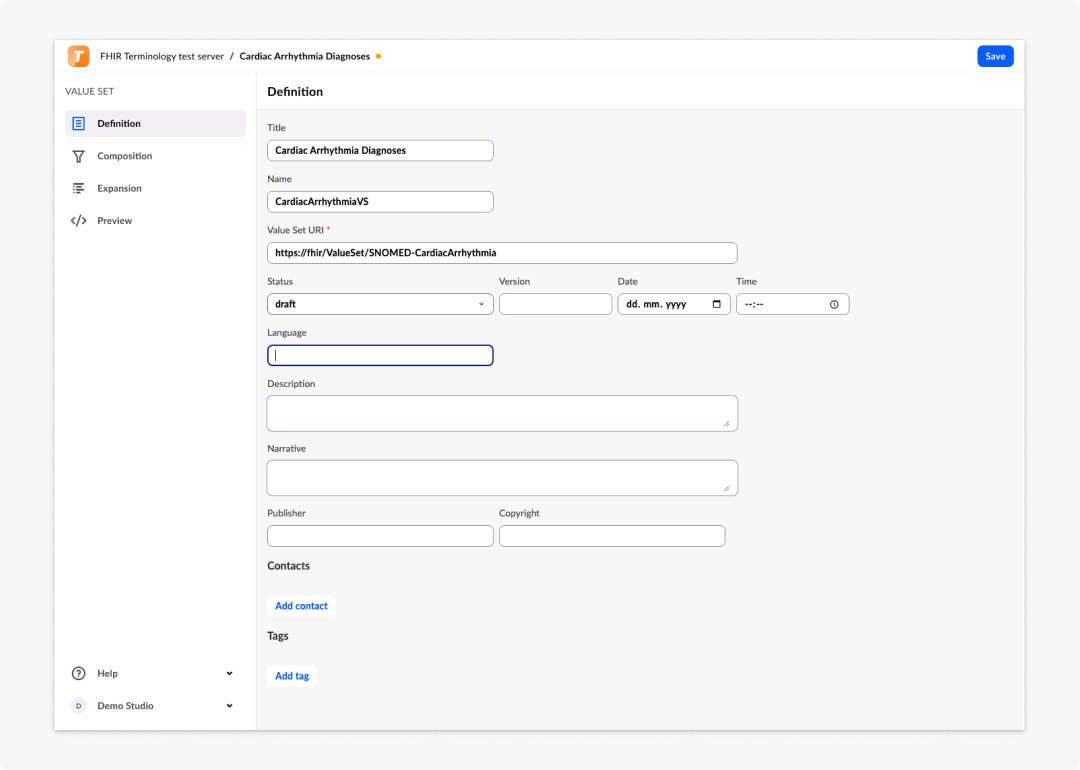Switch to the Composition section
This screenshot has width=1080, height=770.
tap(155, 156)
